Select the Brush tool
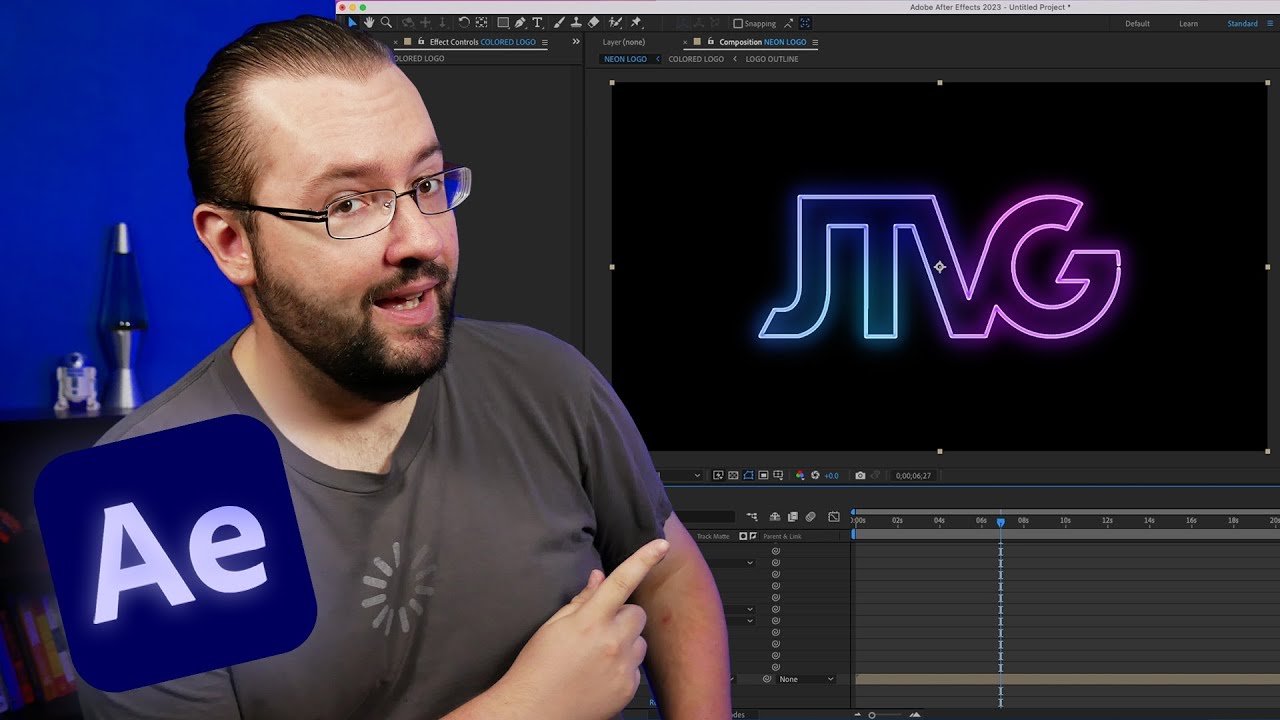 [559, 22]
